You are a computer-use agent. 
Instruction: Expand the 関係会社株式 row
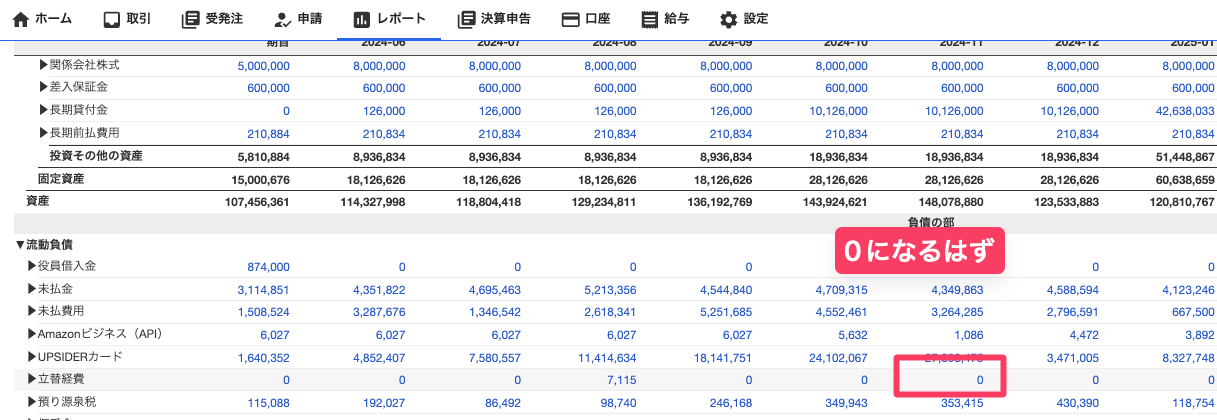[44, 65]
